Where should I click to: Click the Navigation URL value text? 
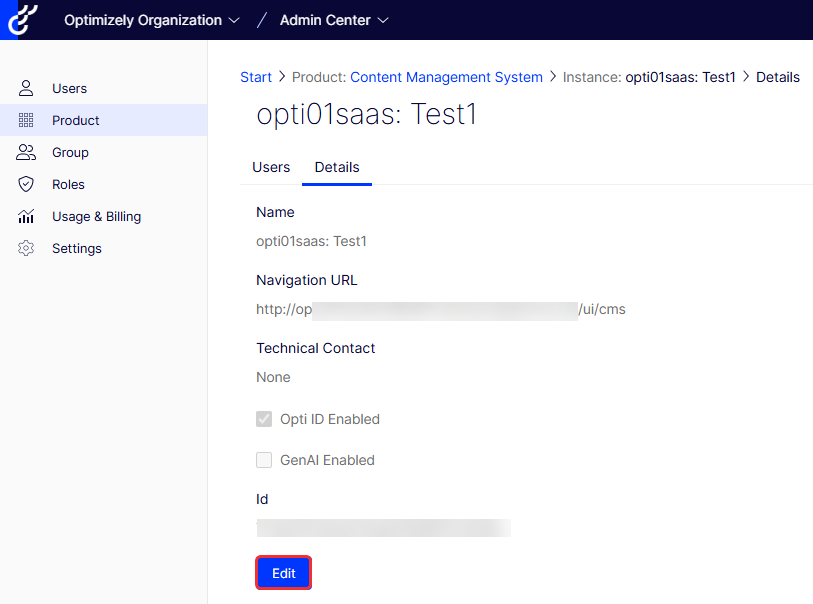pyautogui.click(x=440, y=310)
